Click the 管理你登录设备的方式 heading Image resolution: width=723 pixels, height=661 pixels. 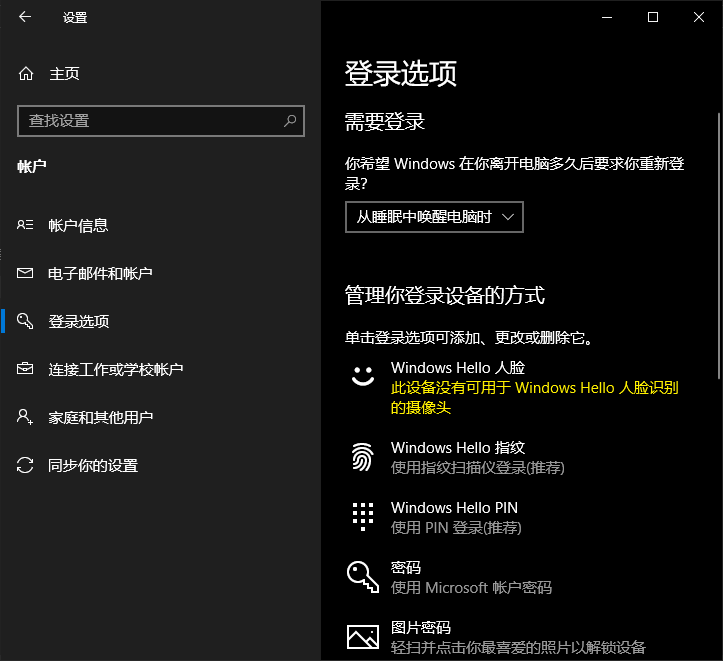pos(445,295)
